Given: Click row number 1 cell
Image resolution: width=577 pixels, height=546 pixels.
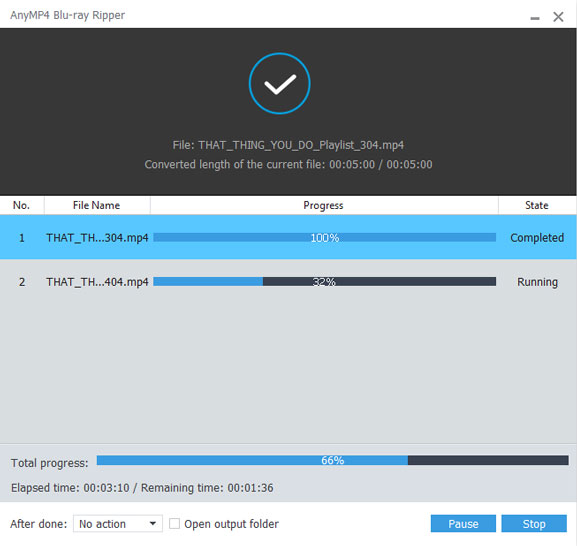Looking at the screenshot, I should click(x=22, y=238).
